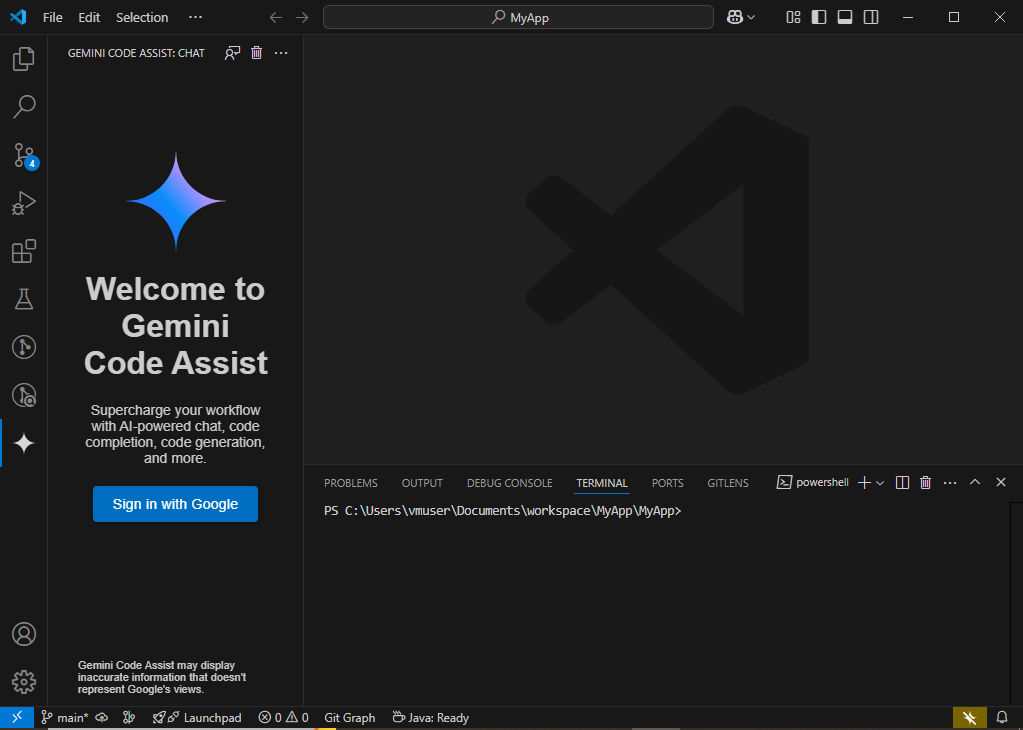Switch to the PORTS tab
The width and height of the screenshot is (1023, 730).
(667, 483)
